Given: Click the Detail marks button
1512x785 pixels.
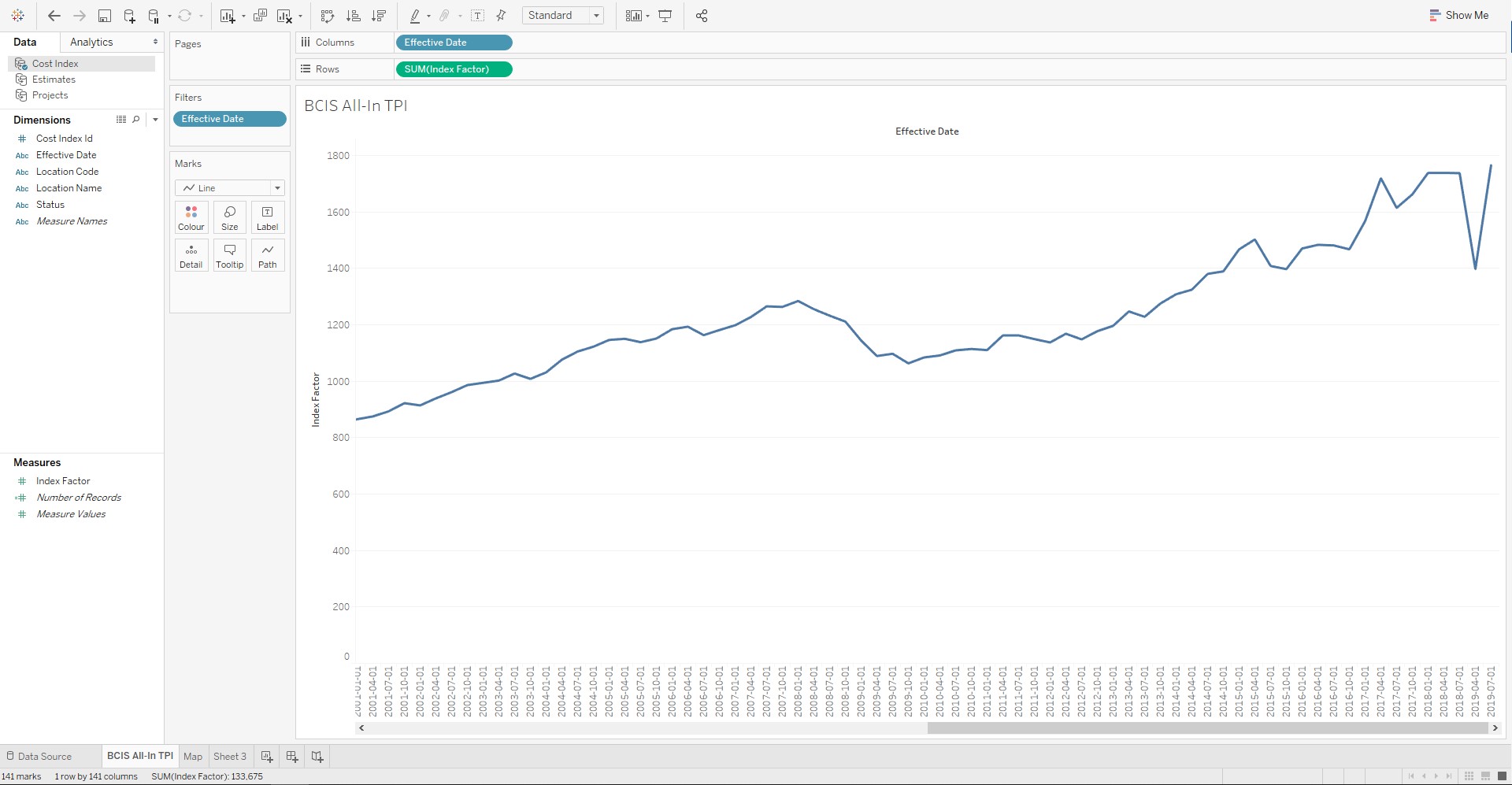Looking at the screenshot, I should coord(191,256).
